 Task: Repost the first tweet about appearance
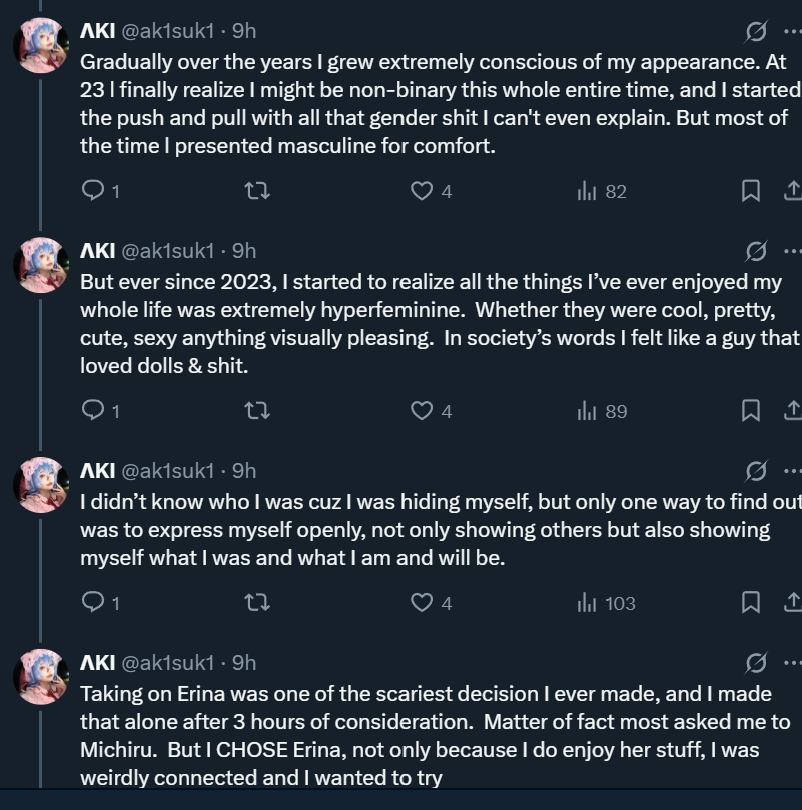pyautogui.click(x=257, y=190)
